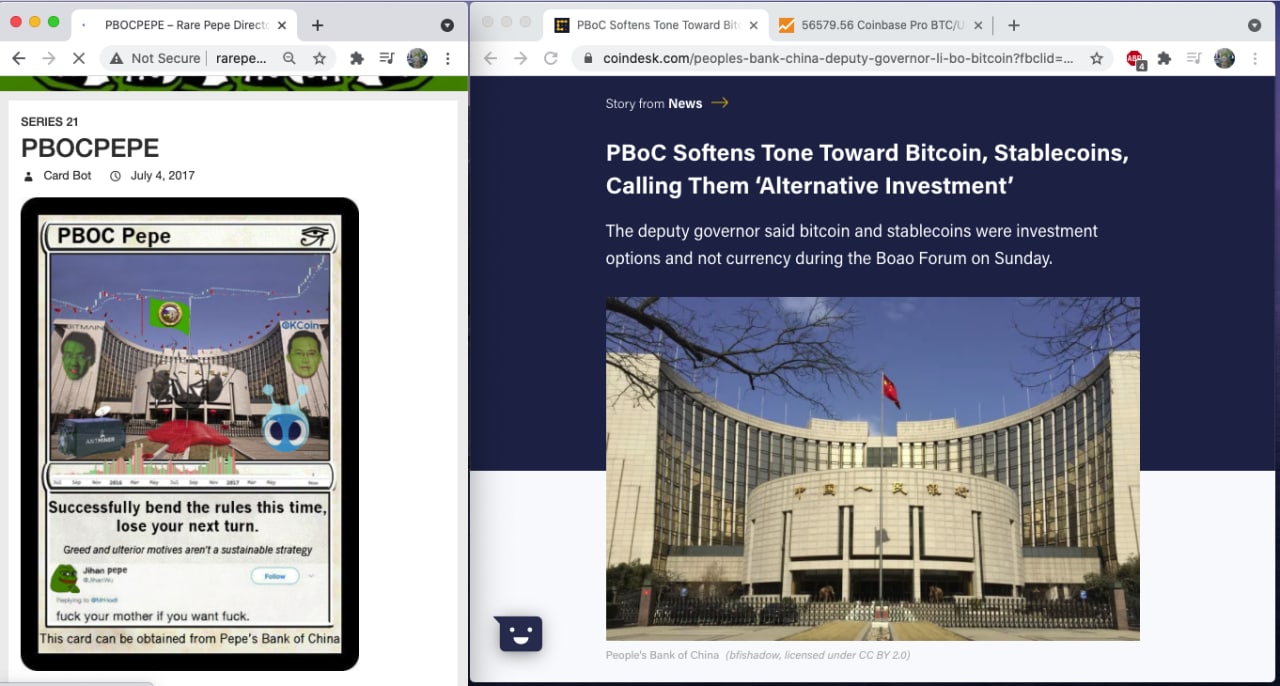
Task: Select the PBoC Softens Tone Toward Bitcoin tab
Action: point(657,25)
